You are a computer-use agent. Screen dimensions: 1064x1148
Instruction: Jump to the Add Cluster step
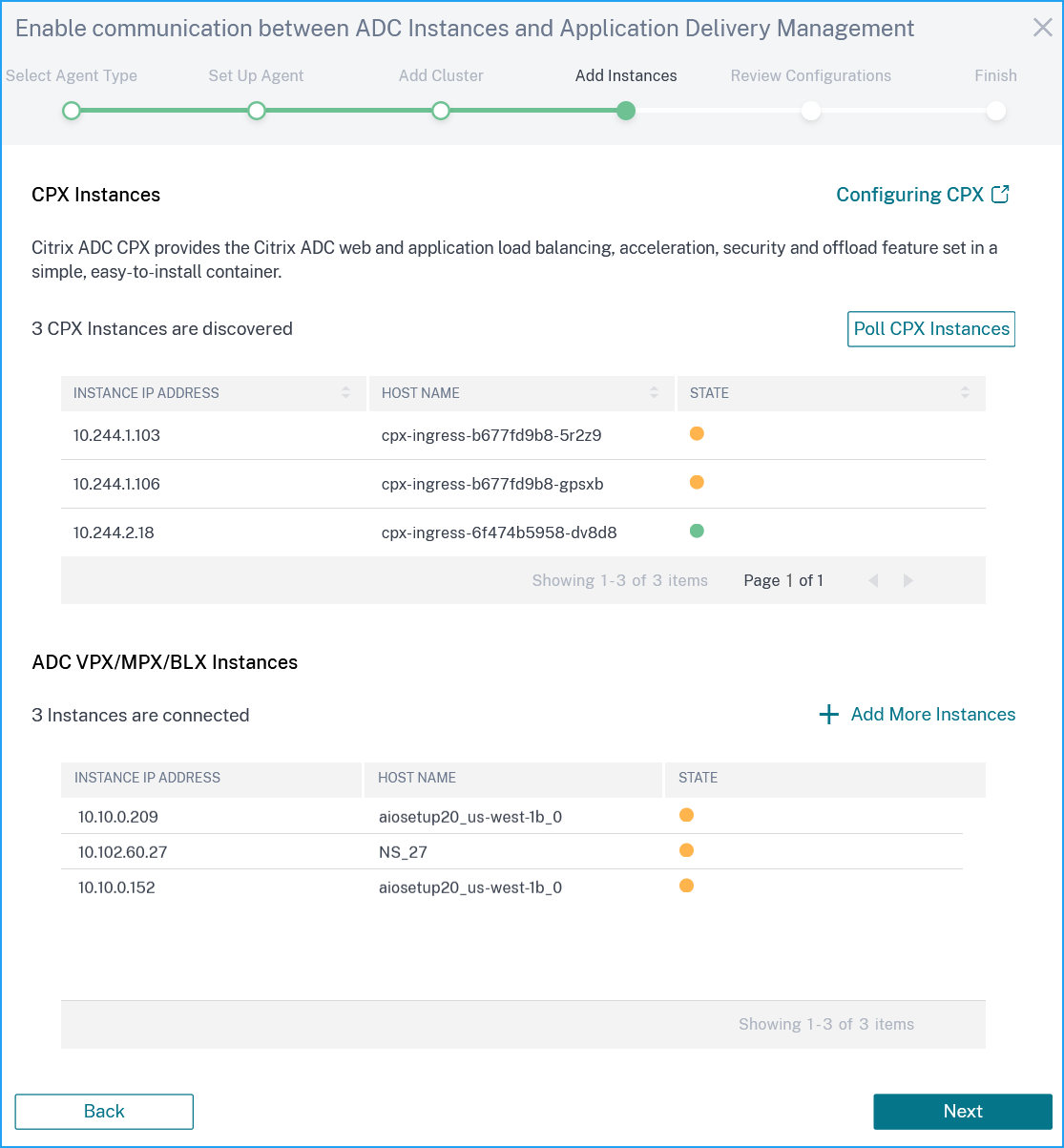(440, 111)
